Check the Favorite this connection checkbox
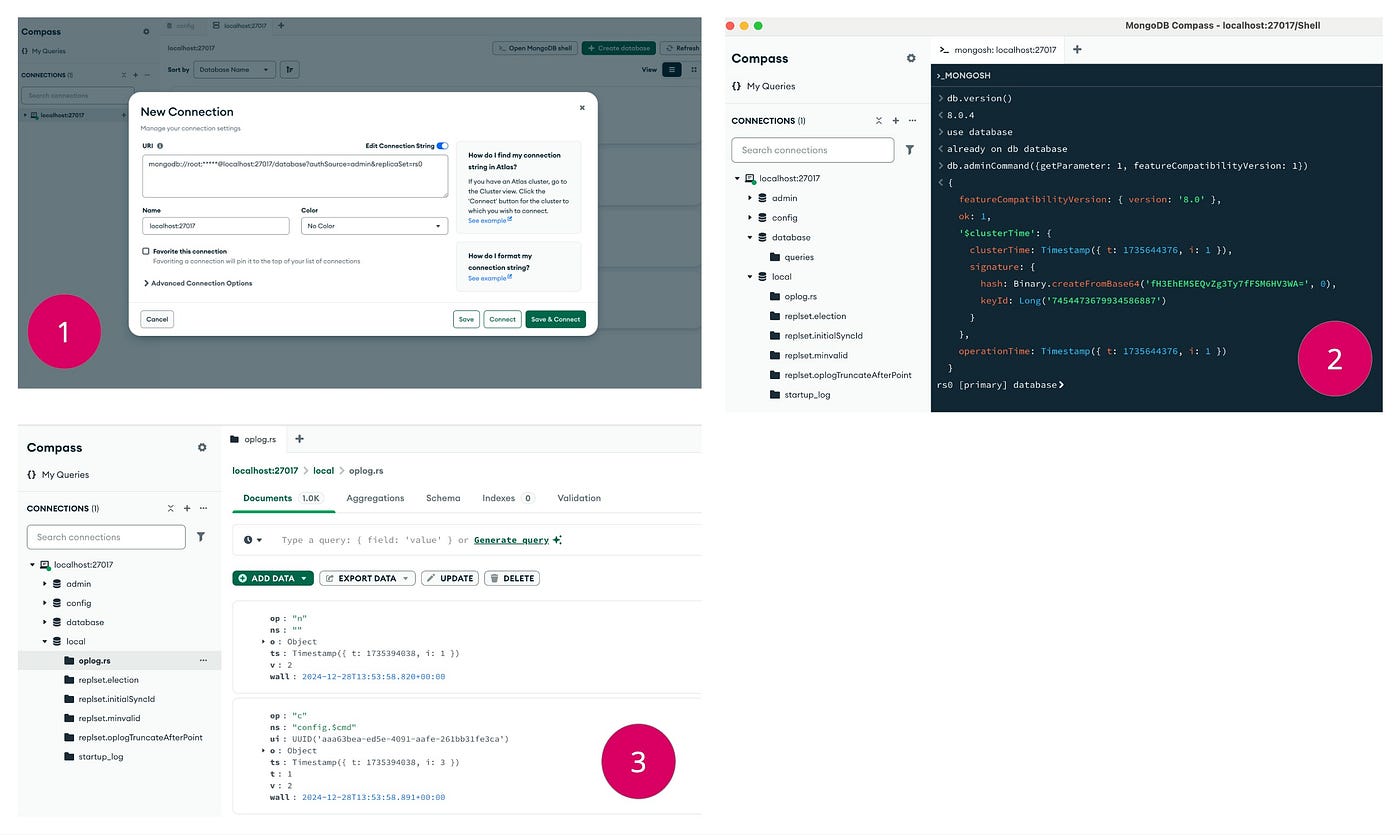The image size is (1400, 835). [x=146, y=251]
